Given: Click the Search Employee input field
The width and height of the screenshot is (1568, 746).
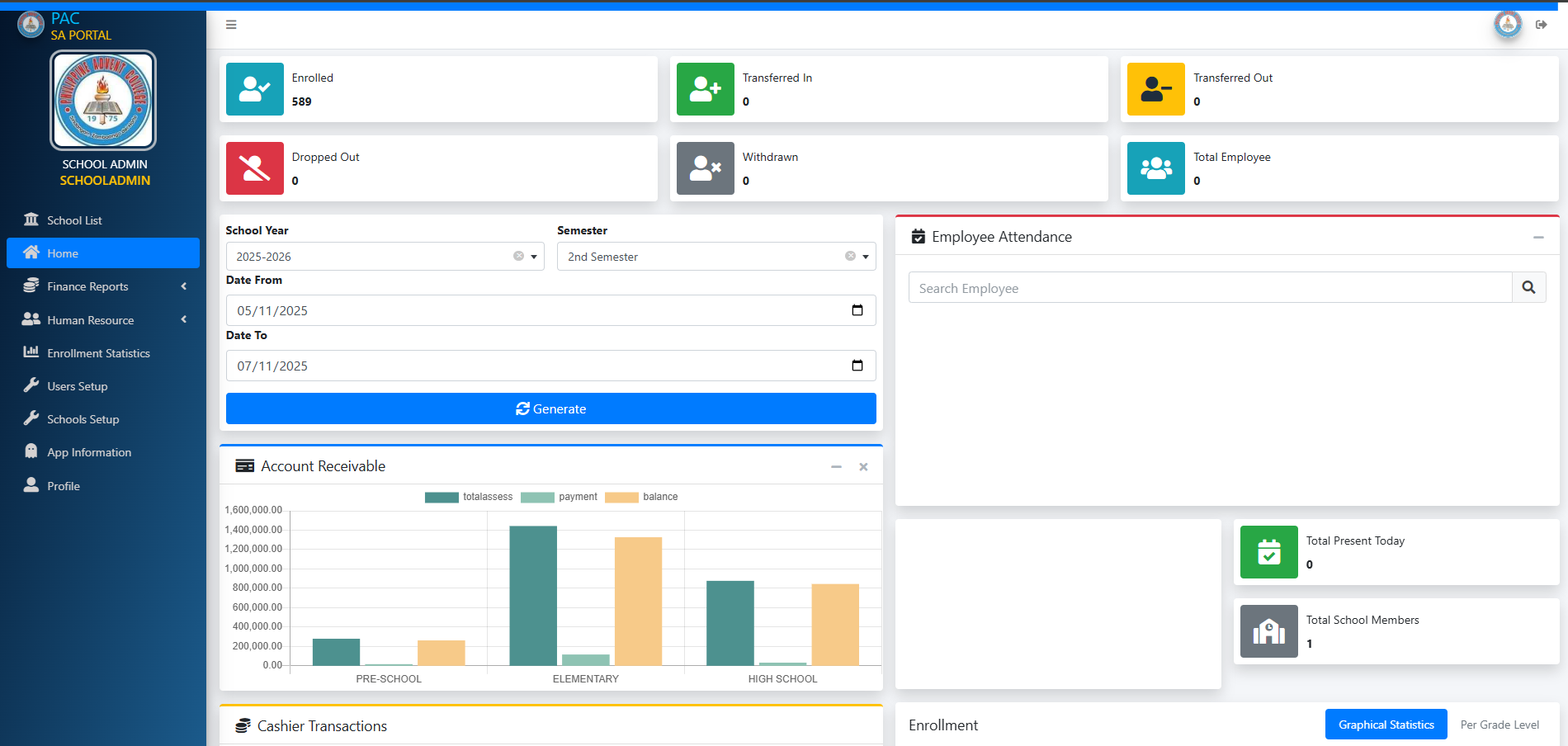Looking at the screenshot, I should 1210,288.
